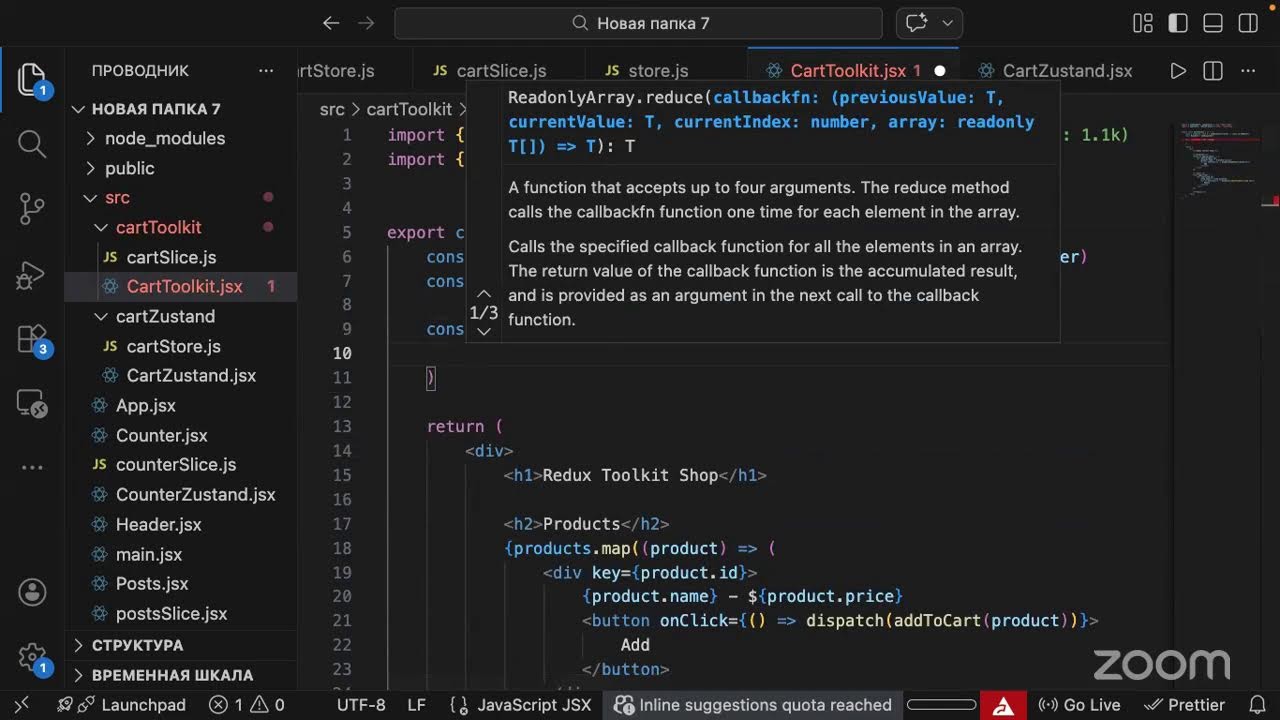This screenshot has width=1280, height=720.
Task: Open the Explorer view in activity bar
Action: pos(32,78)
